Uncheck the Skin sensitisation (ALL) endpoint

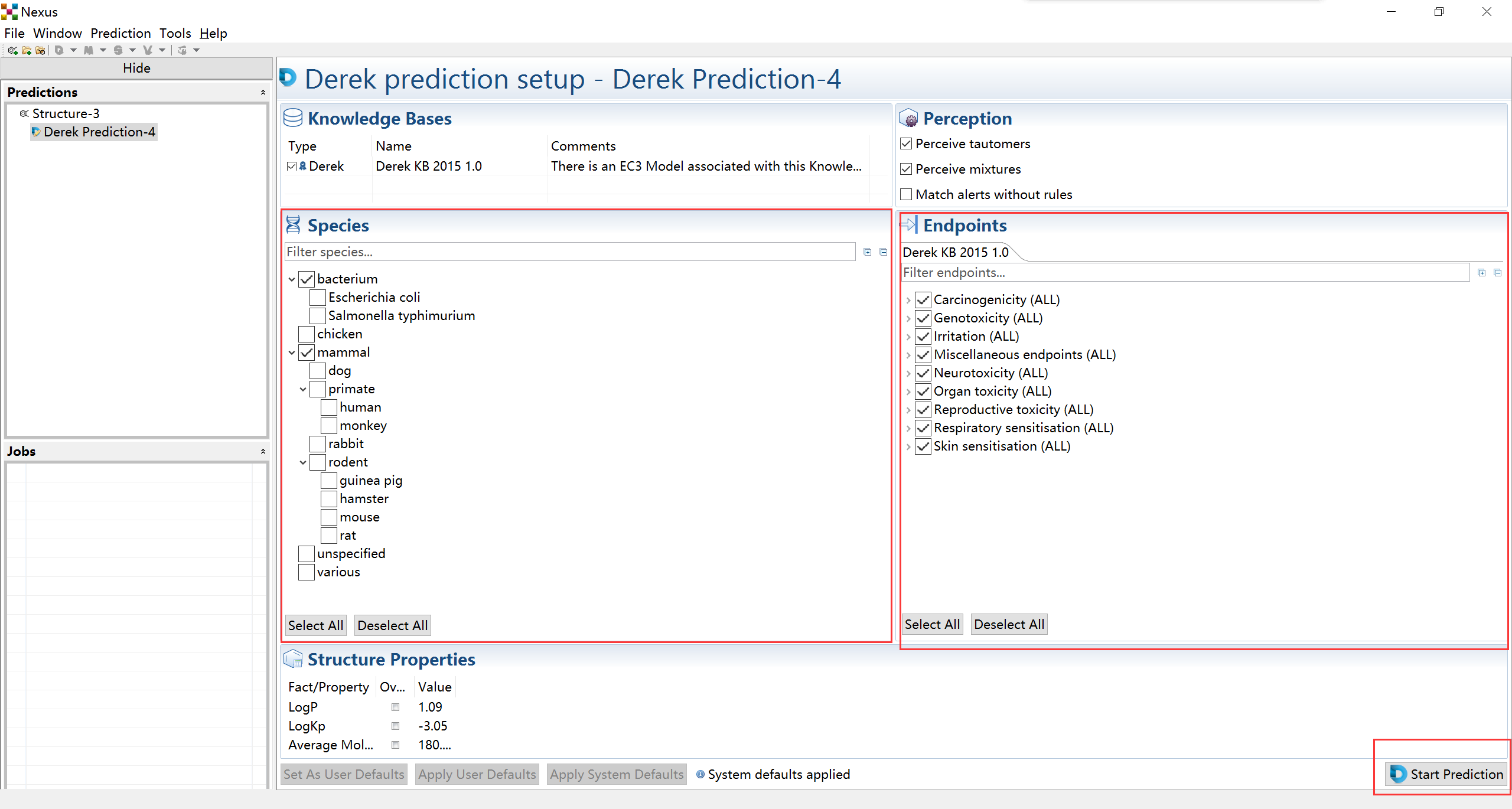tap(923, 446)
